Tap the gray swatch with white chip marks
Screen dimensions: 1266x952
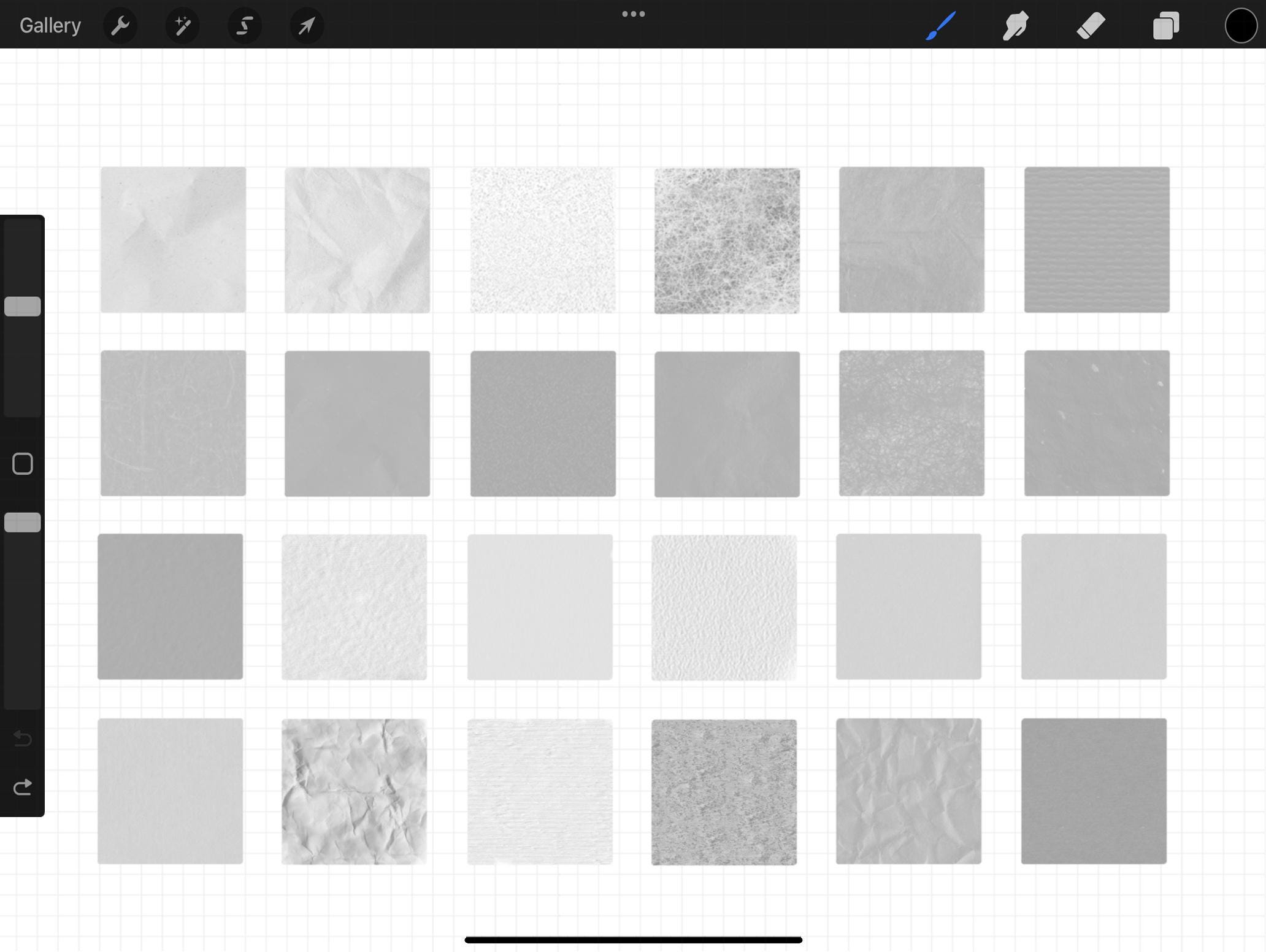(1097, 423)
